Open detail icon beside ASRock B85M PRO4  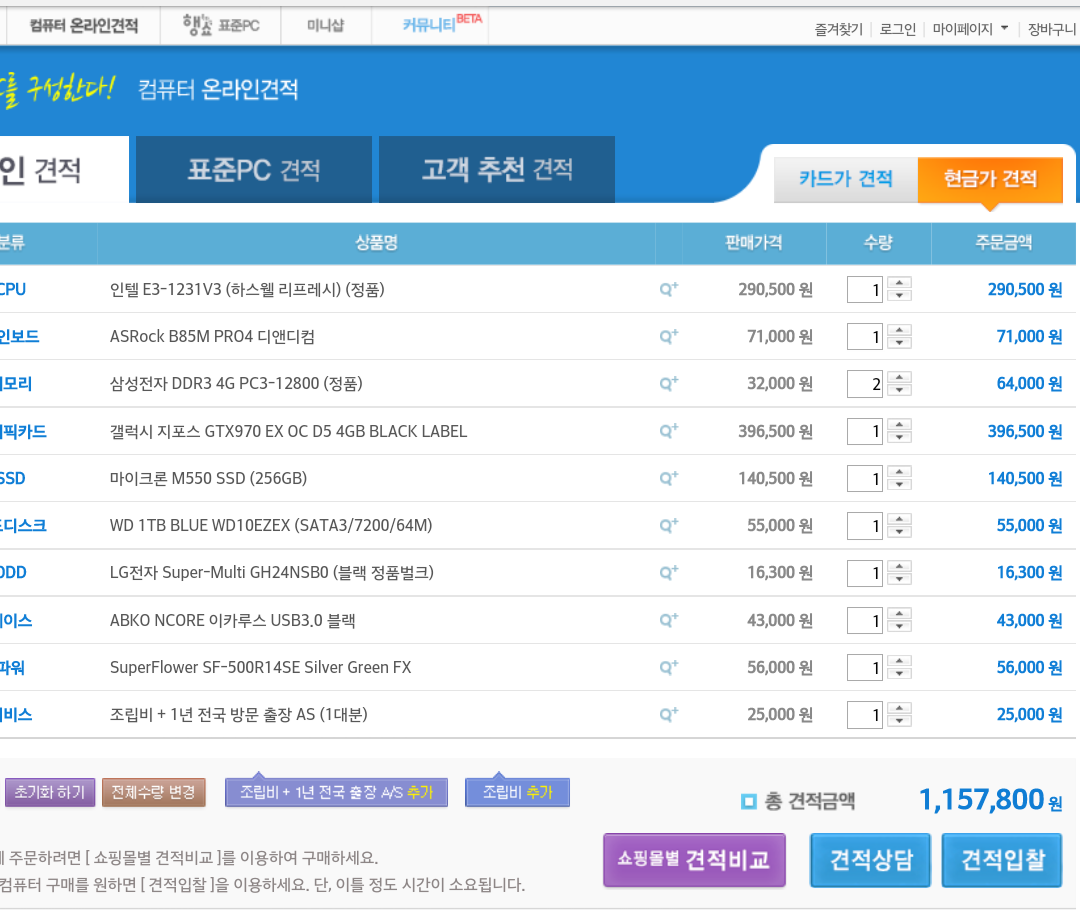[x=668, y=337]
